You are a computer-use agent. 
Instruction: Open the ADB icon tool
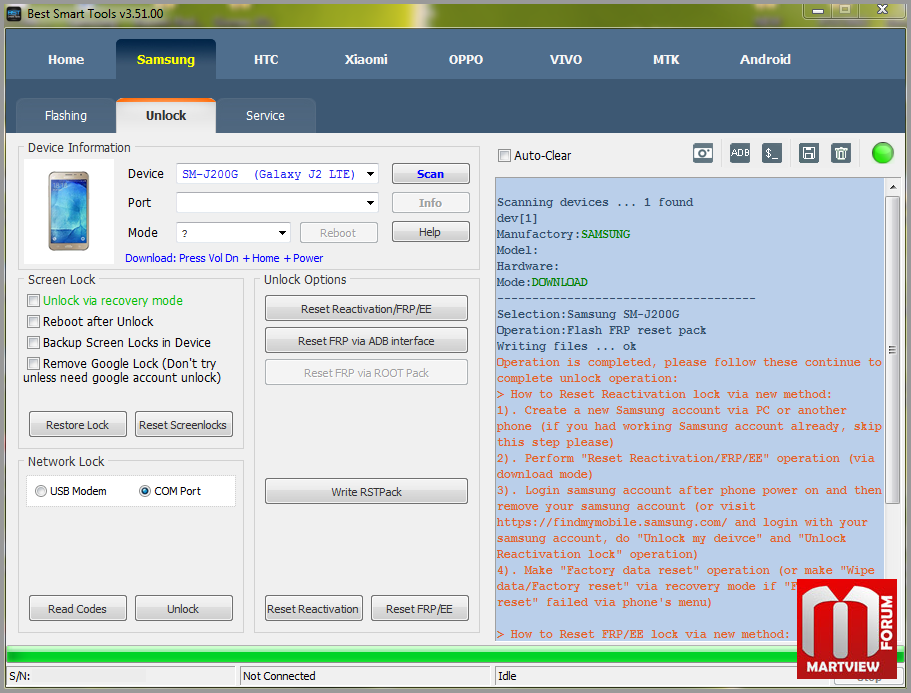point(740,153)
